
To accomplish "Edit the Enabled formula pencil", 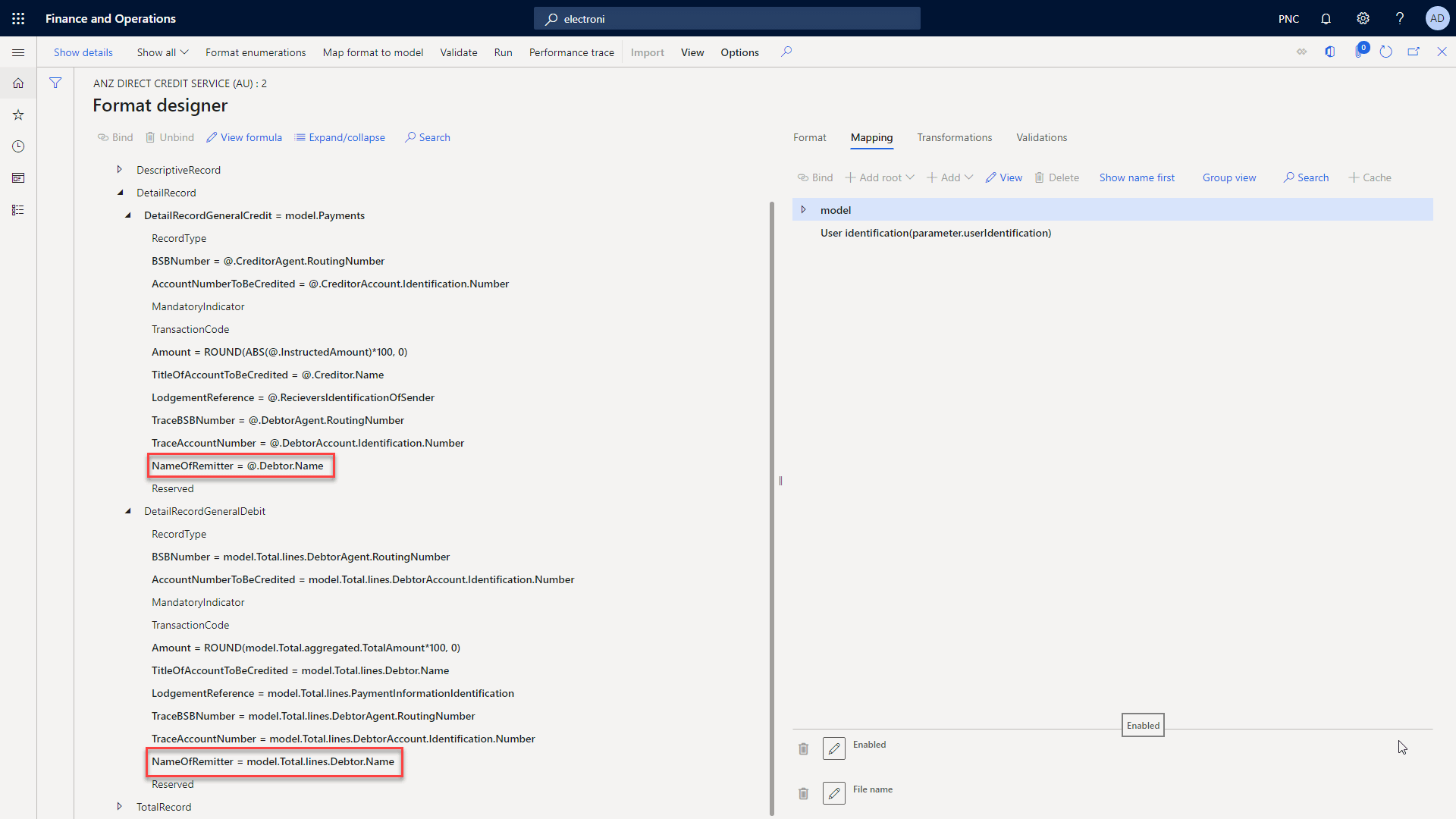I will coord(834,748).
